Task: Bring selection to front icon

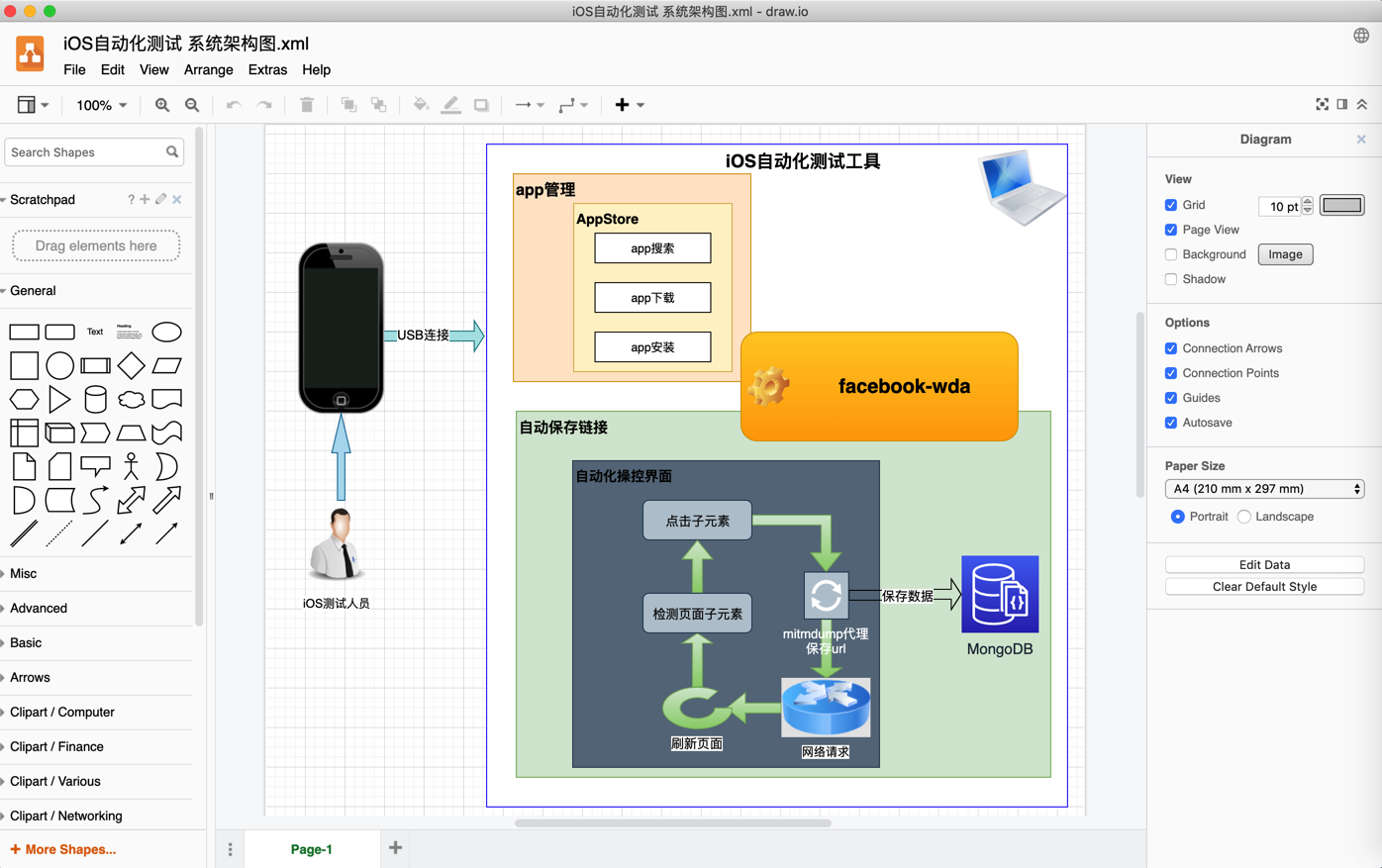Action: pos(348,105)
